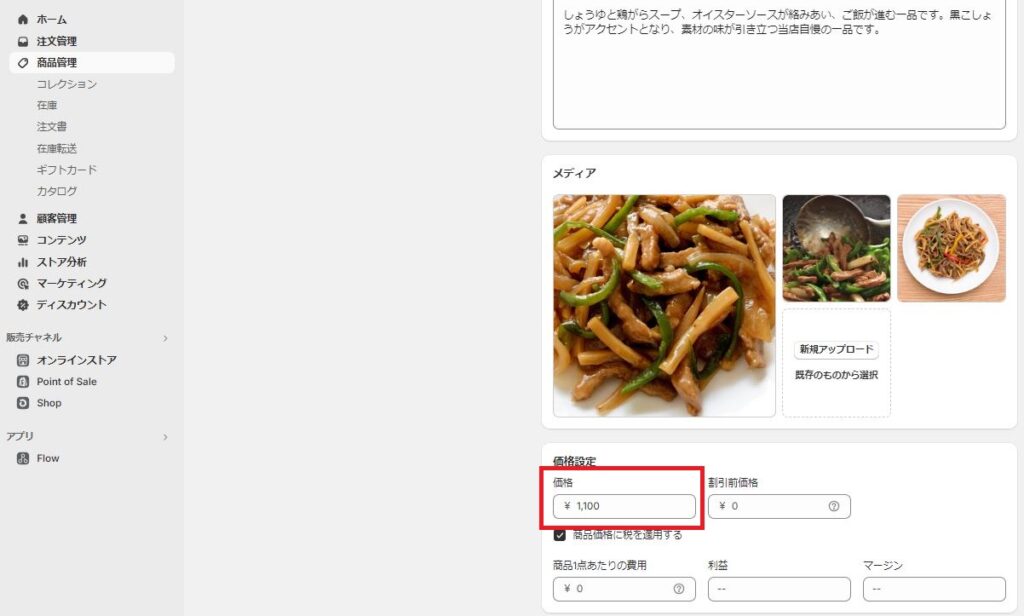Screen dimensions: 1024x616
Task: Click the 顧客管理 person icon
Action: [23, 218]
